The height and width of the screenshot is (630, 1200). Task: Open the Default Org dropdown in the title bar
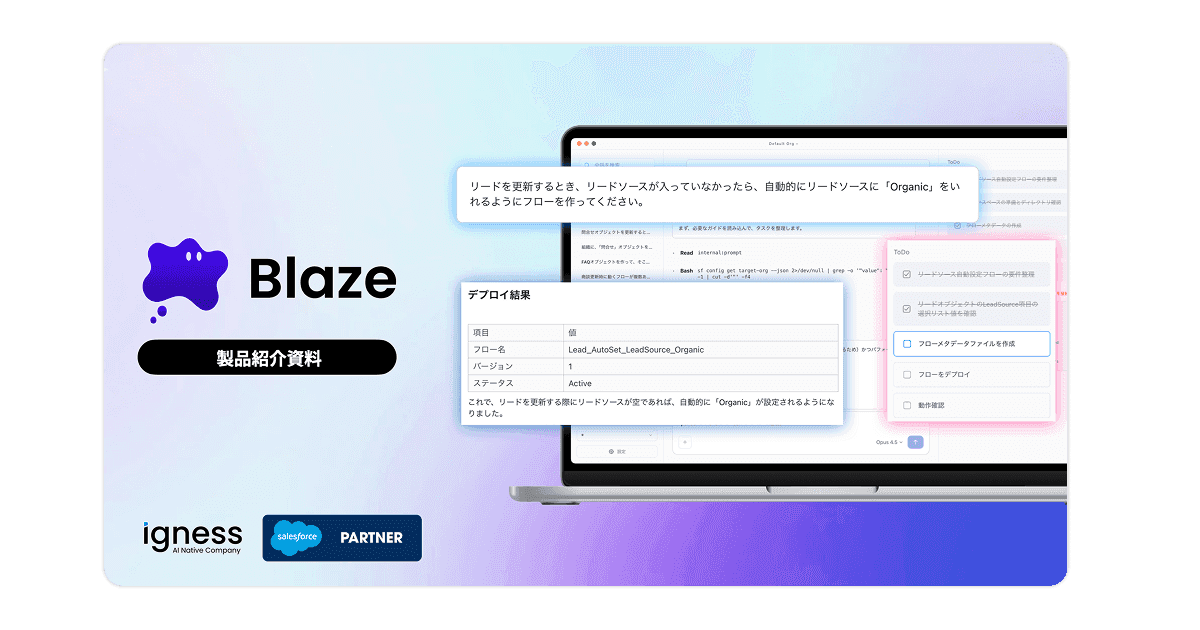pos(781,141)
